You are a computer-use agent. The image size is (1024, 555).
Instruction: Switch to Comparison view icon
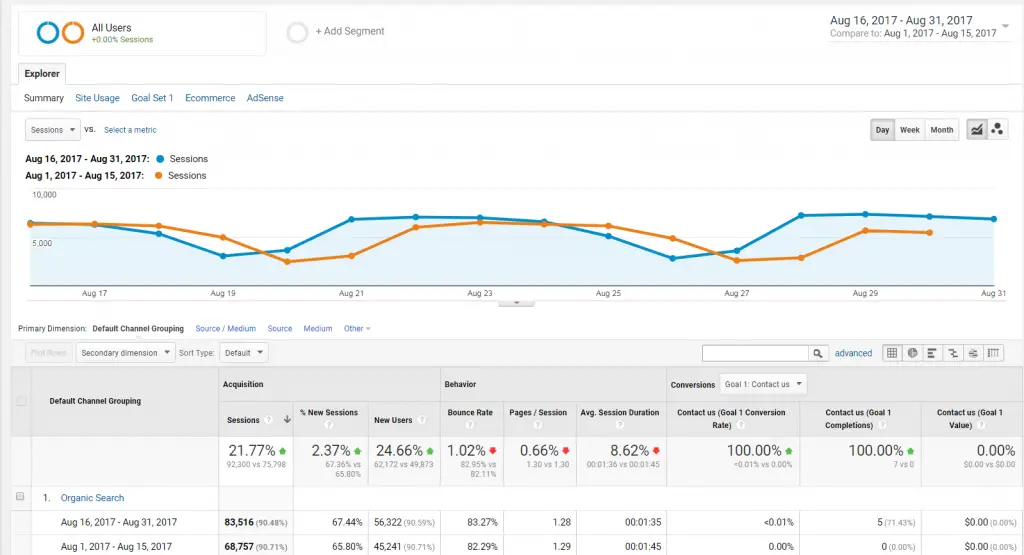pos(953,353)
